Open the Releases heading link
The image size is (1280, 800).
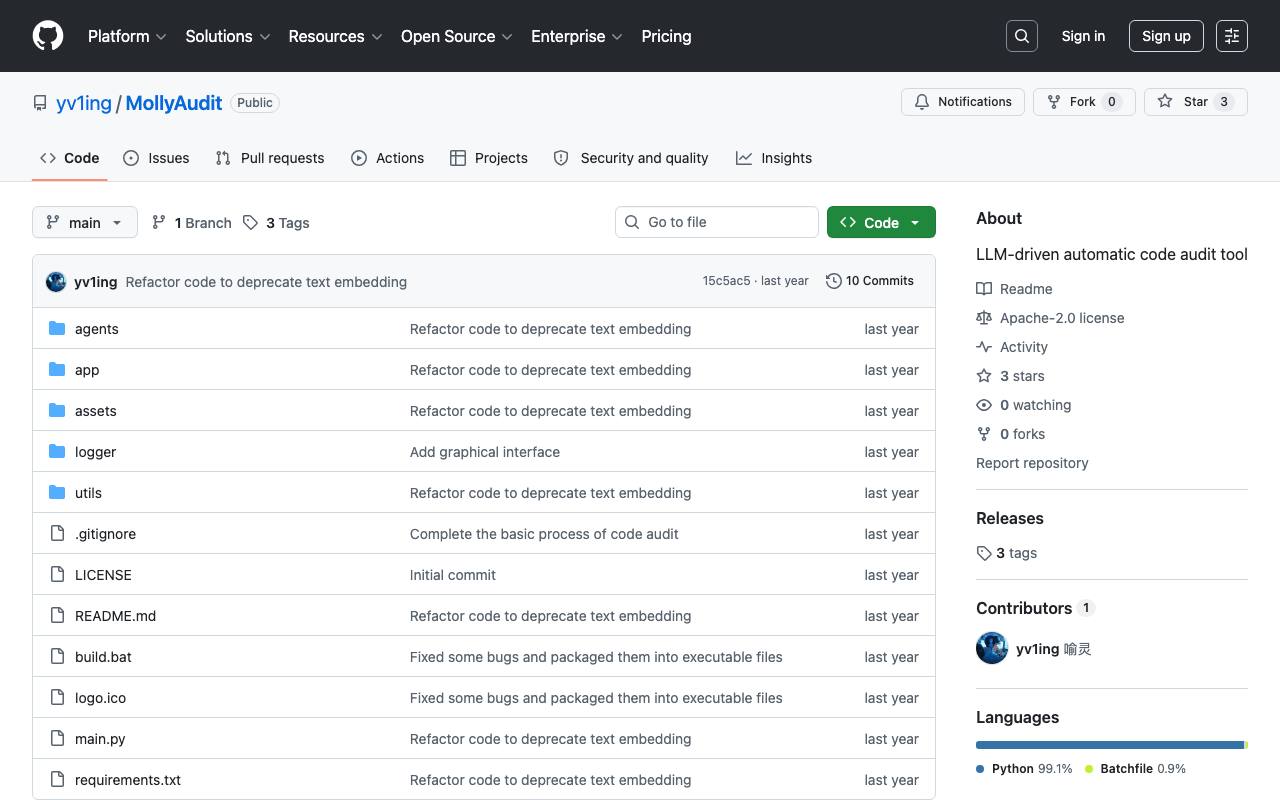click(x=1010, y=518)
